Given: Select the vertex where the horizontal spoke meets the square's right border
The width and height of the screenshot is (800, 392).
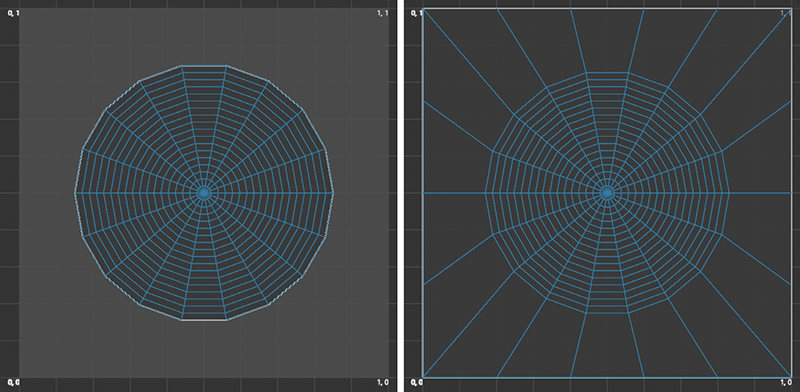Looking at the screenshot, I should coord(791,192).
